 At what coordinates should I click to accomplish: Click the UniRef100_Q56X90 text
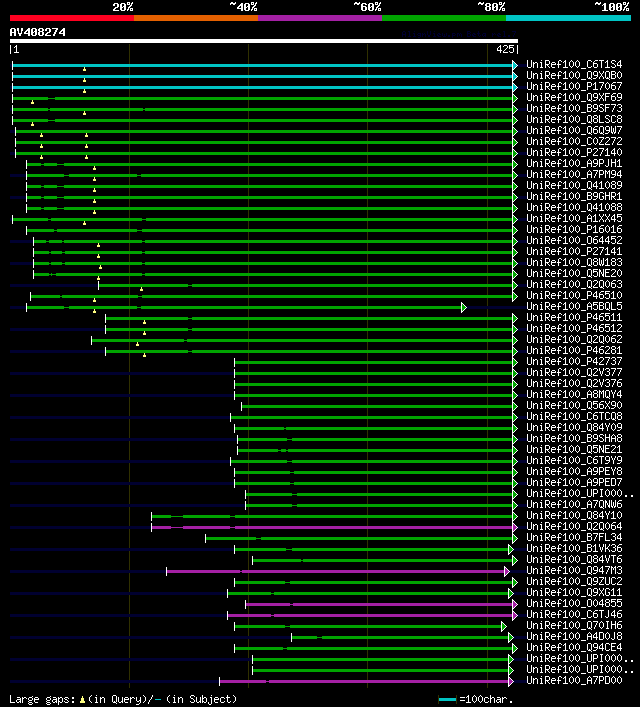coord(574,405)
